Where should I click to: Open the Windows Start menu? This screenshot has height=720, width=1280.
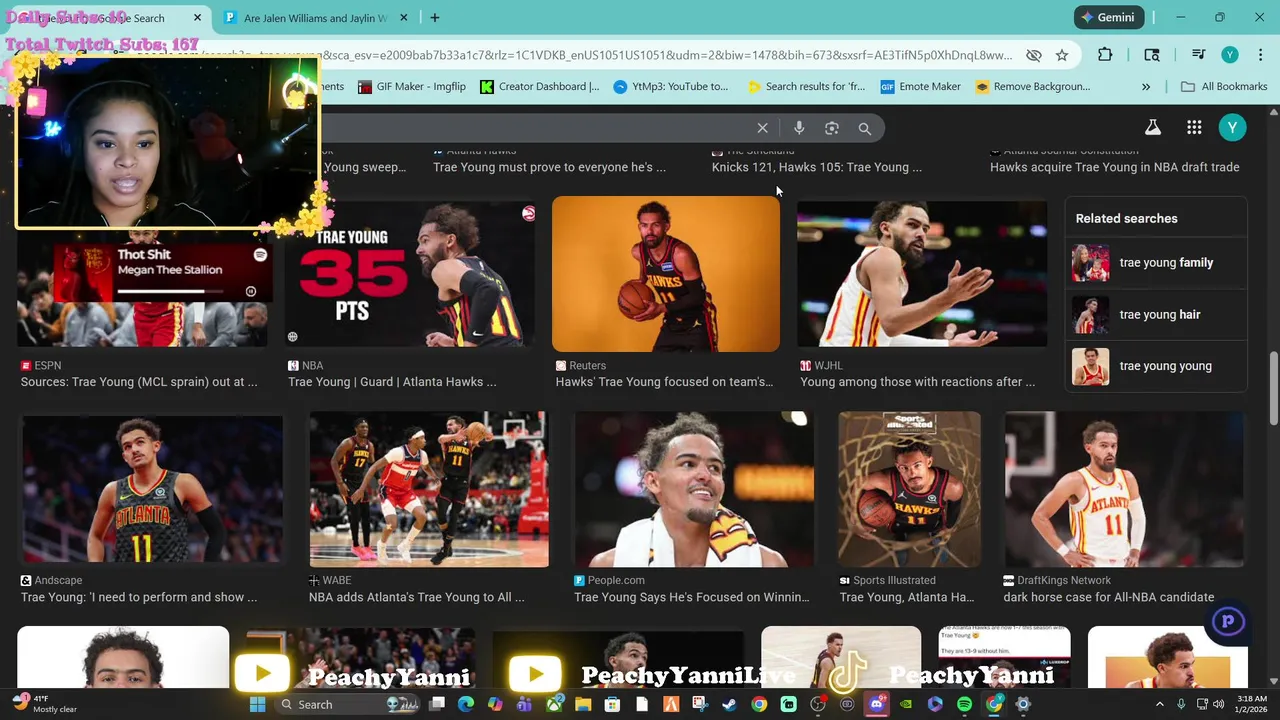(257, 705)
